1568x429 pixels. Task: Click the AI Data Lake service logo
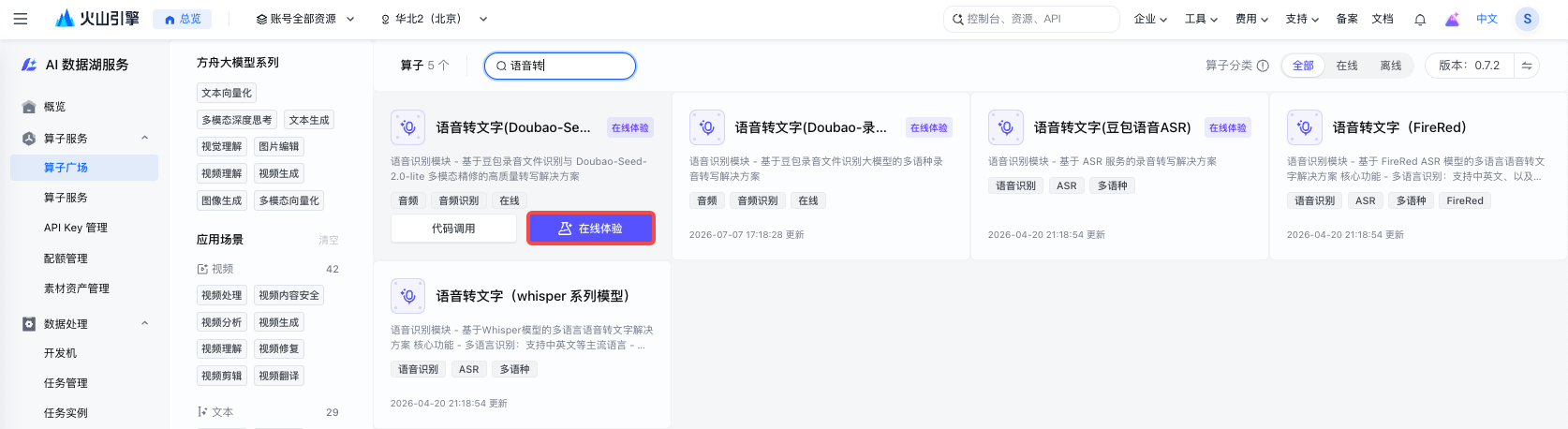[x=29, y=65]
